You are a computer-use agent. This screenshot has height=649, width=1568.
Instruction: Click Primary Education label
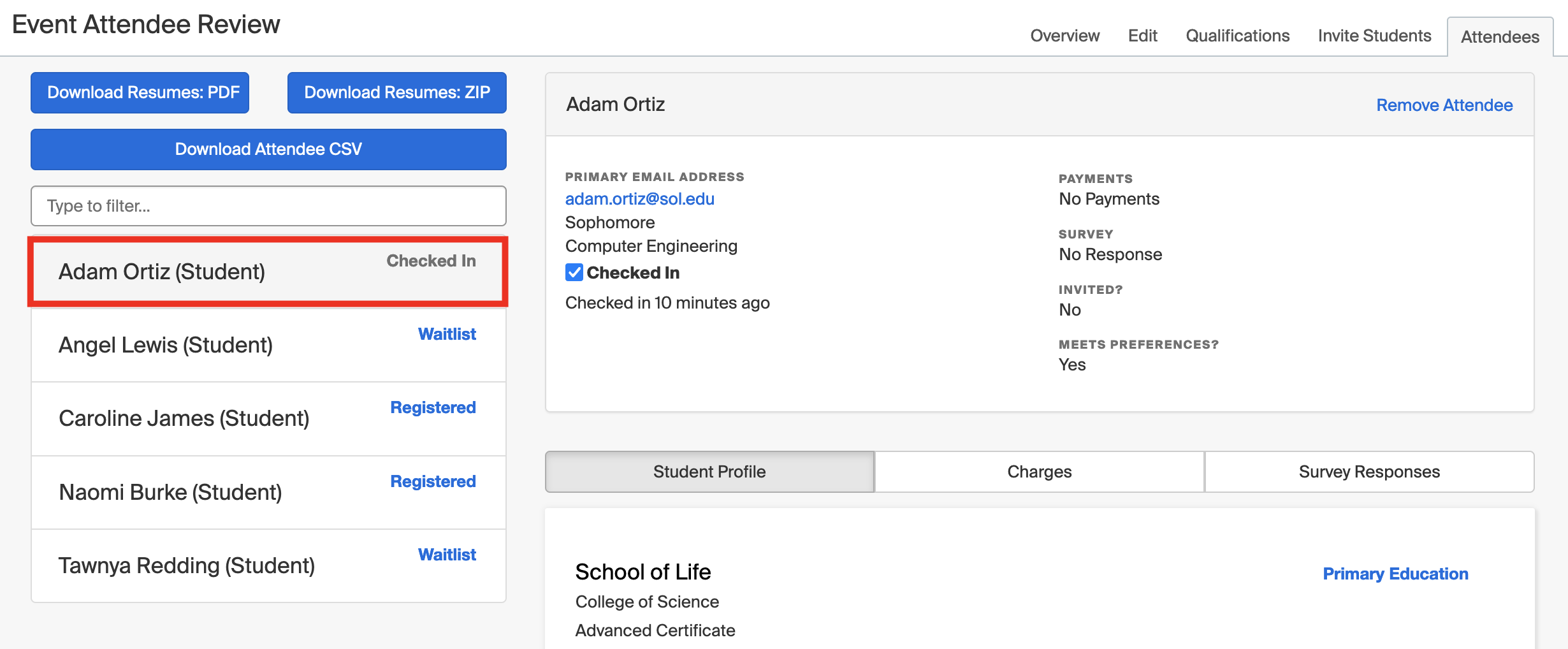(1395, 574)
